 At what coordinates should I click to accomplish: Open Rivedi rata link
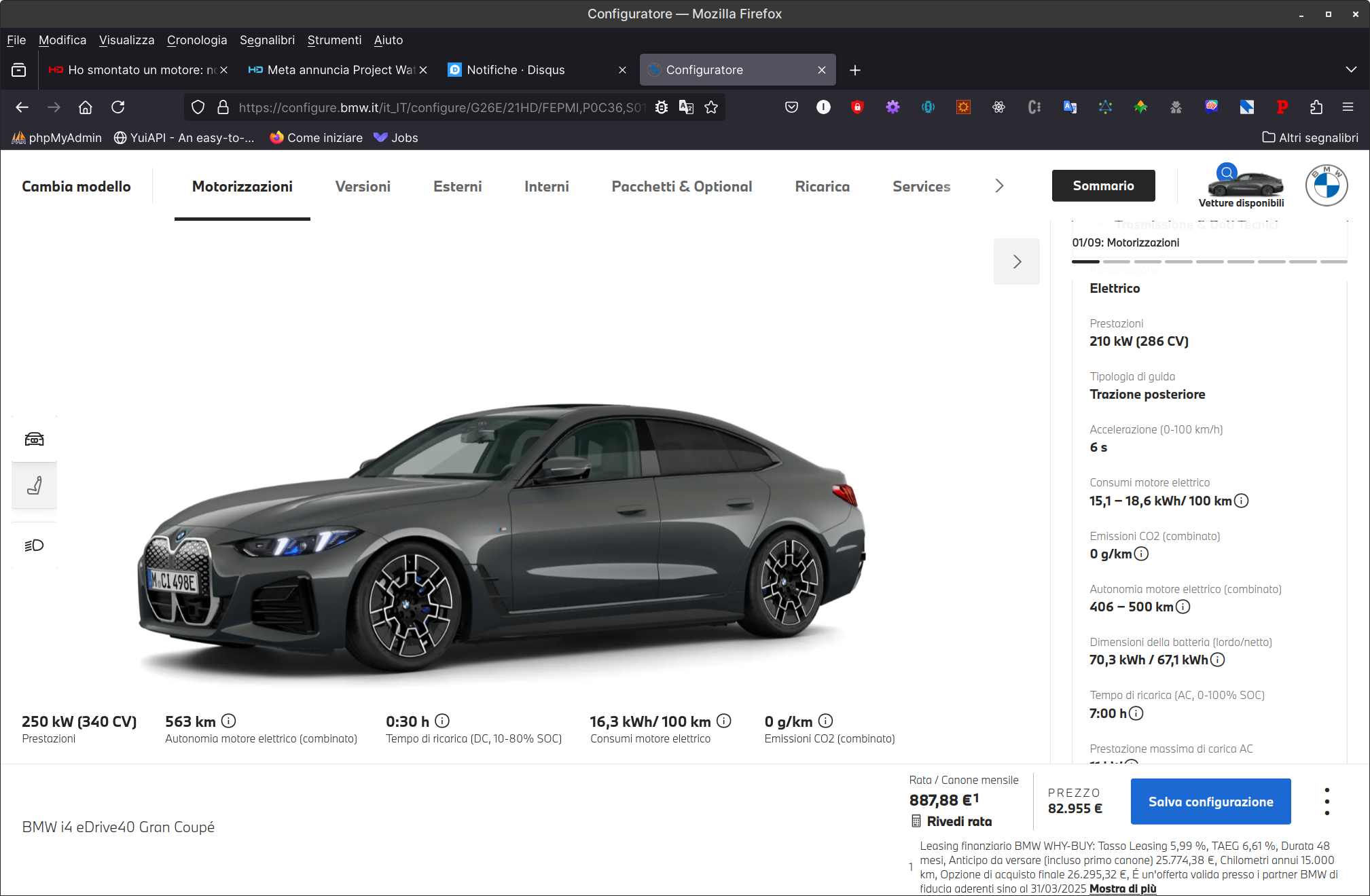959,821
